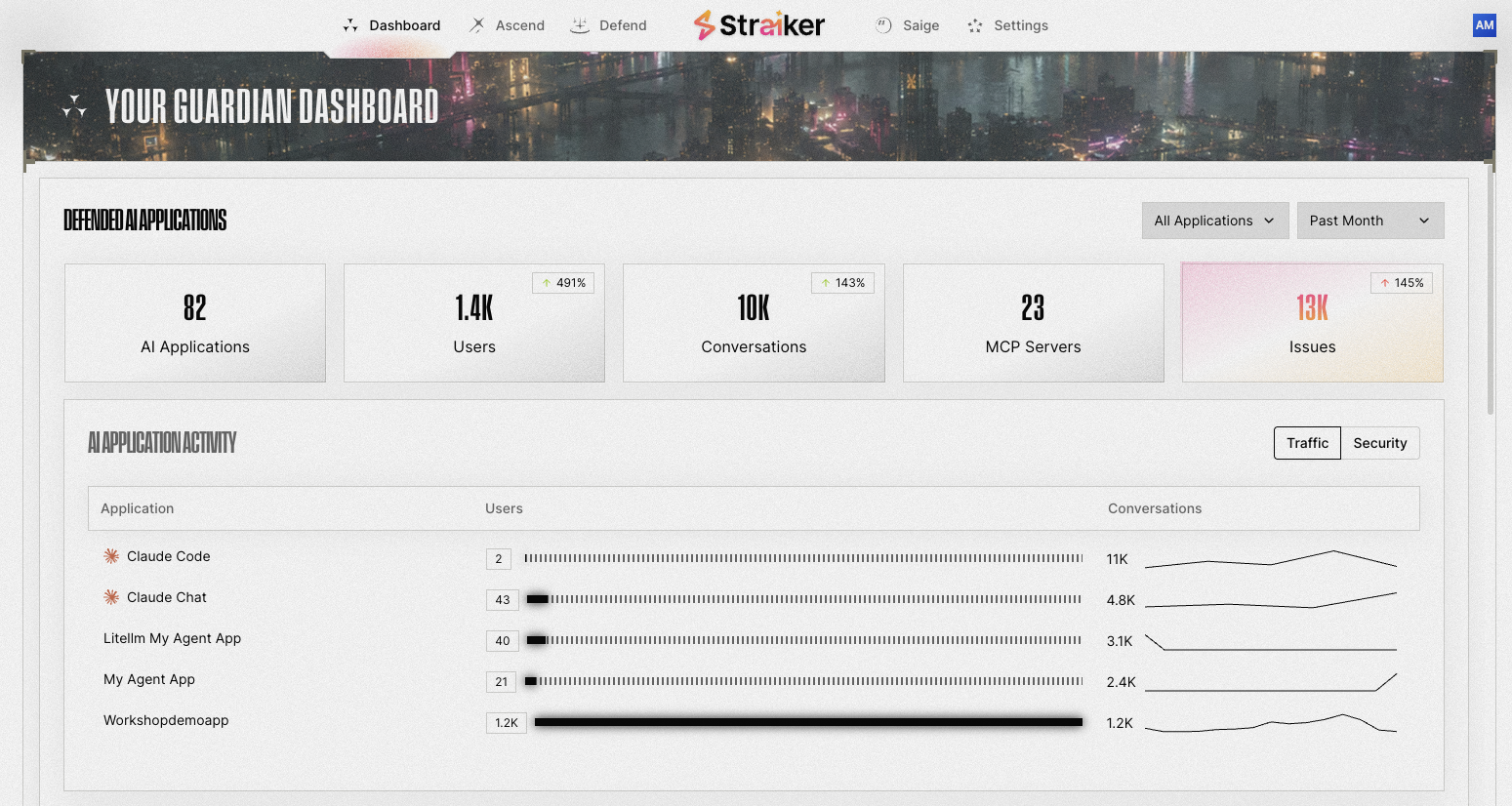Open the 1.4K Users card
This screenshot has height=806, width=1512.
(x=474, y=323)
